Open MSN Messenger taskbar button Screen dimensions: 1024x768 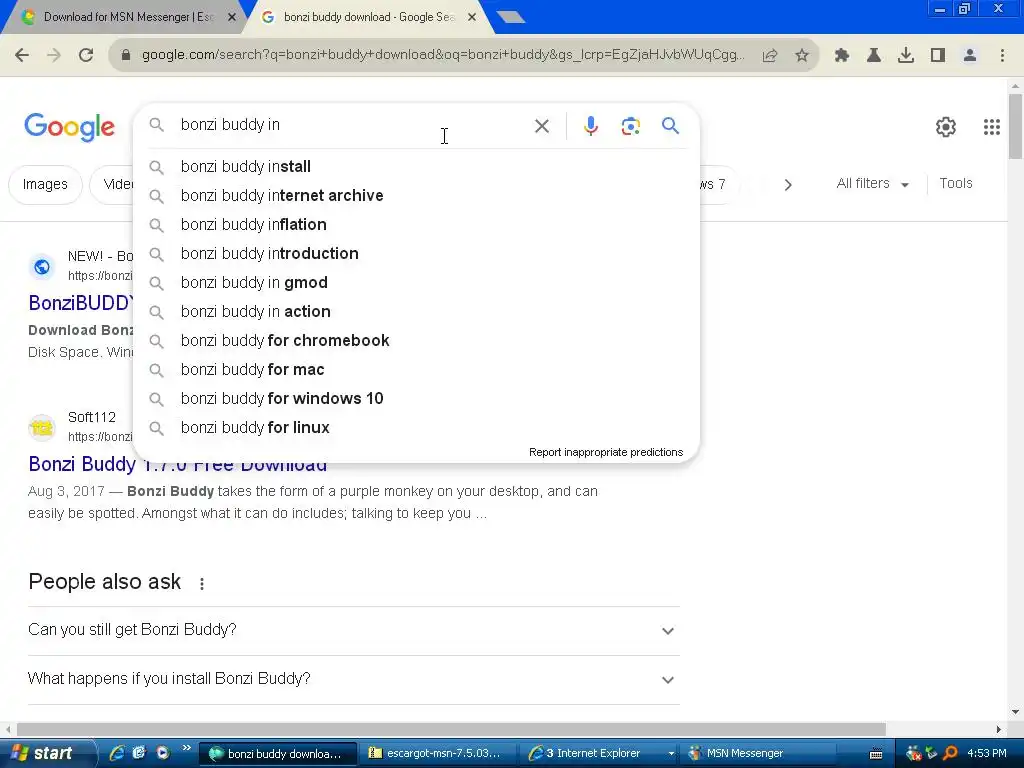pyautogui.click(x=758, y=754)
